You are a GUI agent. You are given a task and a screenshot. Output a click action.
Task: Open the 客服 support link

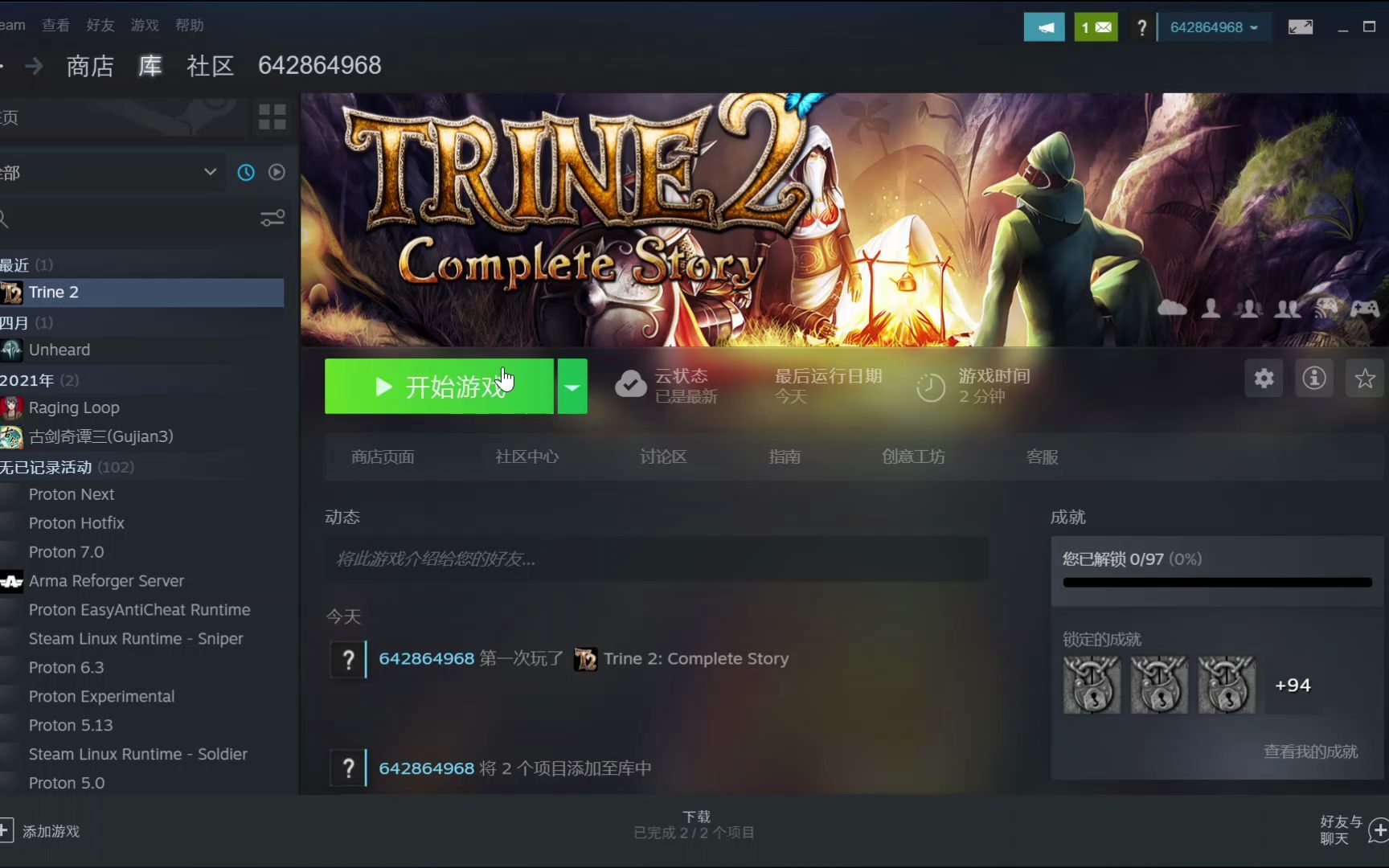1043,457
